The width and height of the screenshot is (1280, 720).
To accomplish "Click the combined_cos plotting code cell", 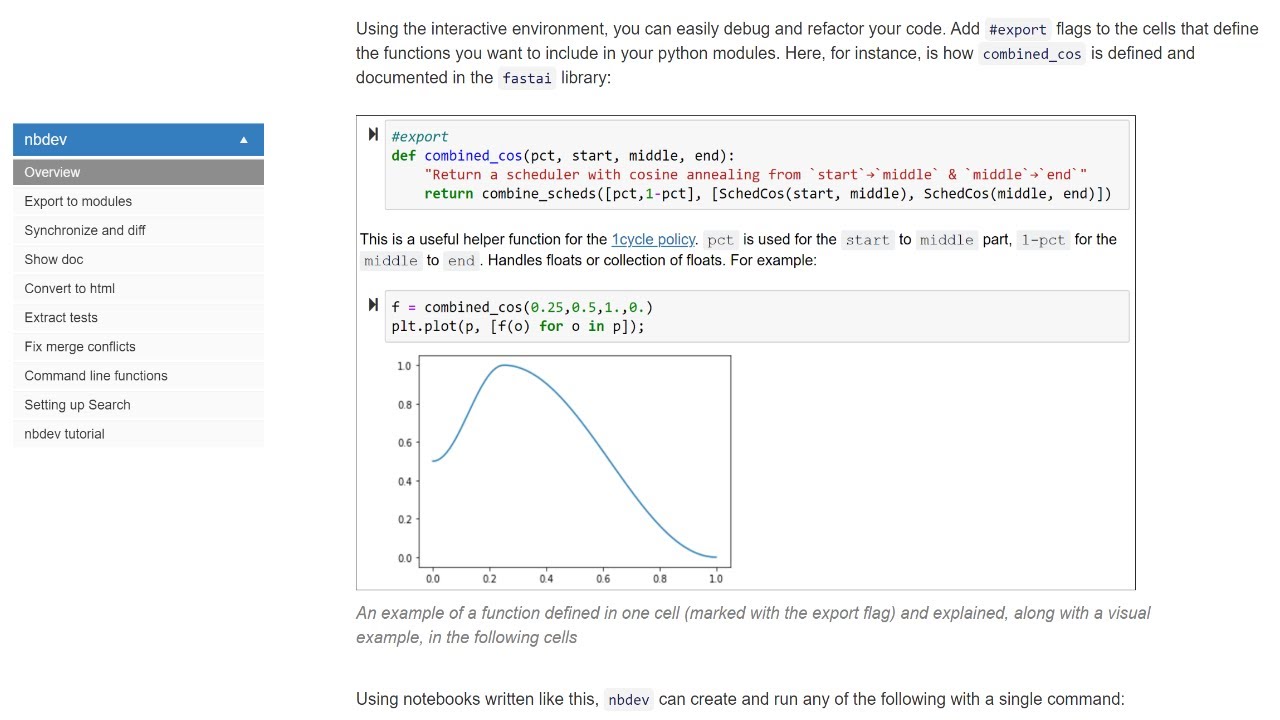I will (x=756, y=317).
